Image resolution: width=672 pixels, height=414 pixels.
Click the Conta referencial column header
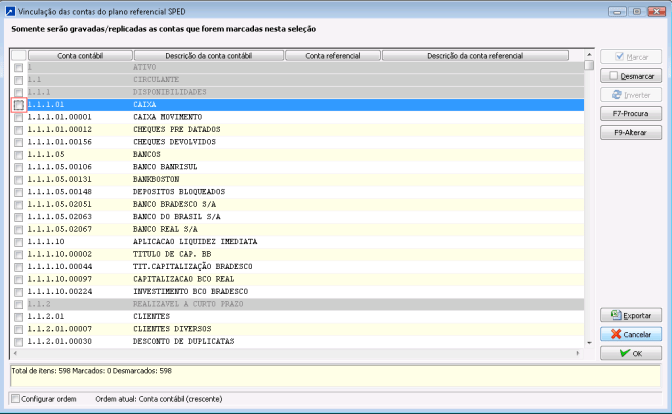point(333,56)
